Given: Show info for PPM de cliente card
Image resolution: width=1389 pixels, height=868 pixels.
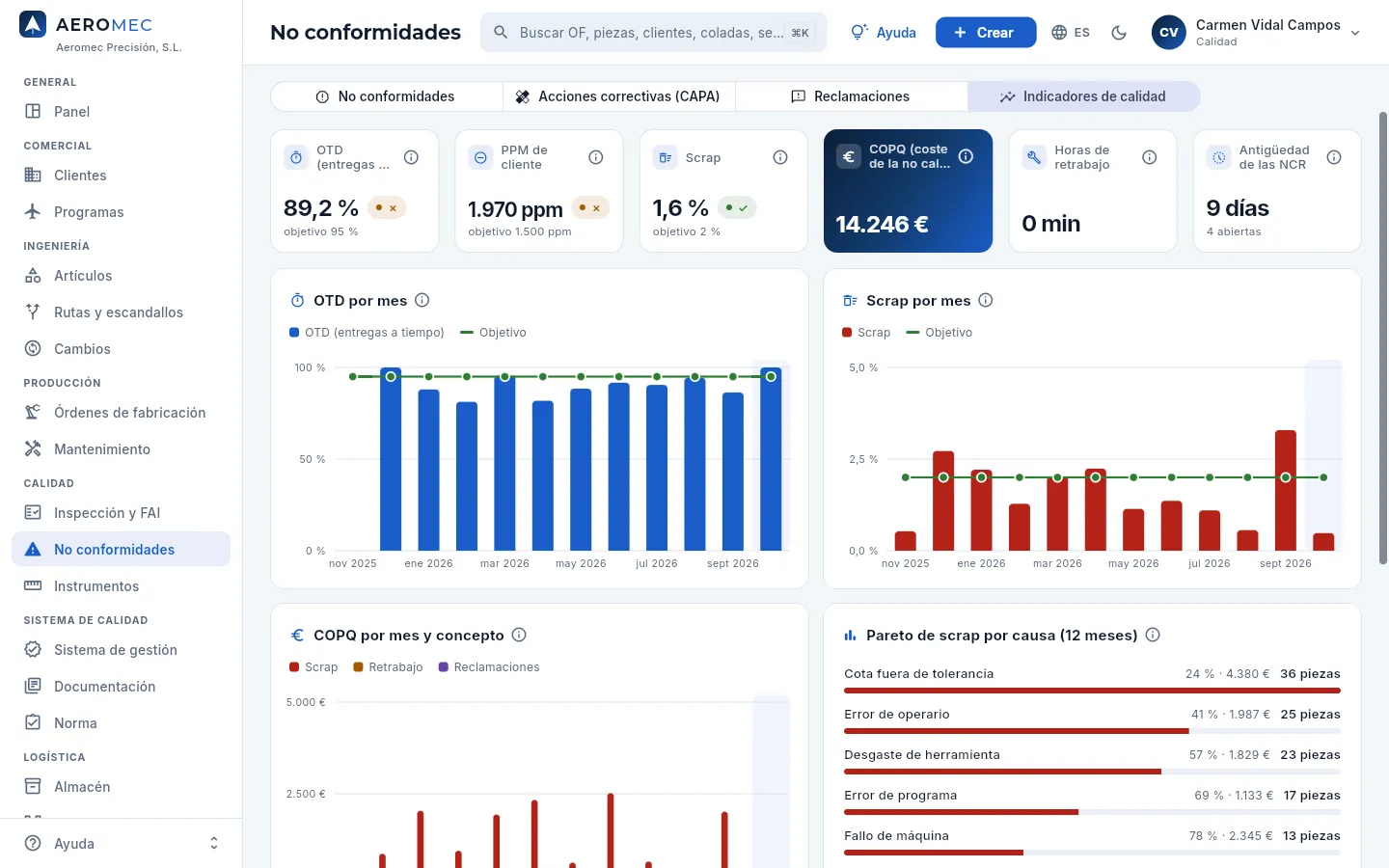Looking at the screenshot, I should pos(596,157).
